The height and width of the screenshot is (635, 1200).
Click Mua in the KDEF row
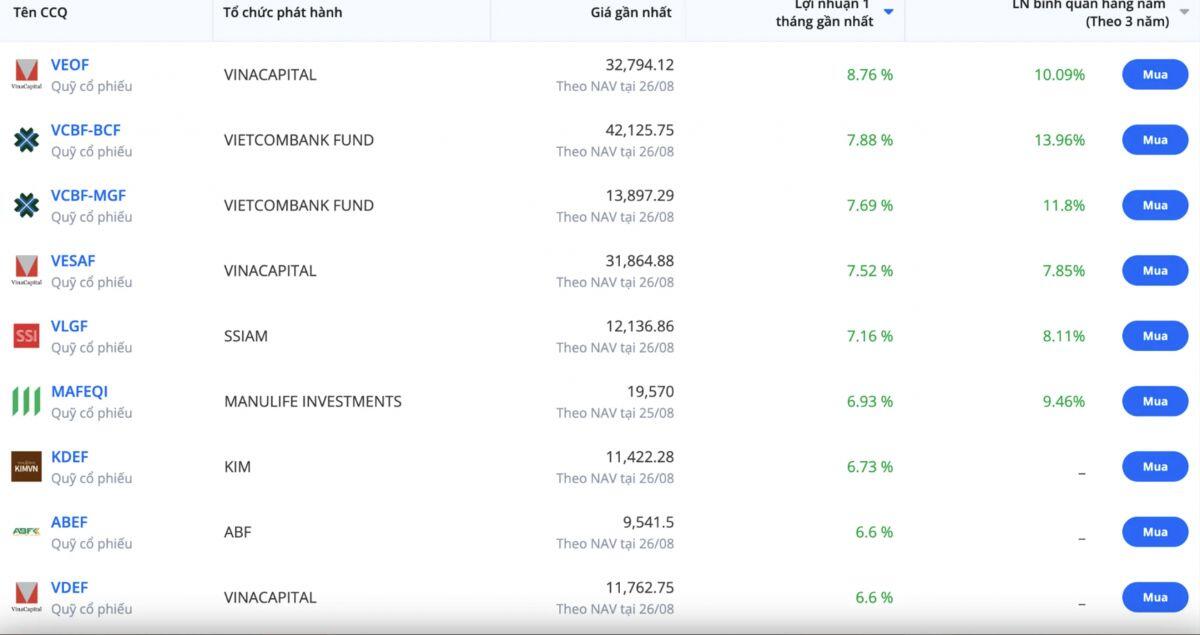coord(1155,467)
